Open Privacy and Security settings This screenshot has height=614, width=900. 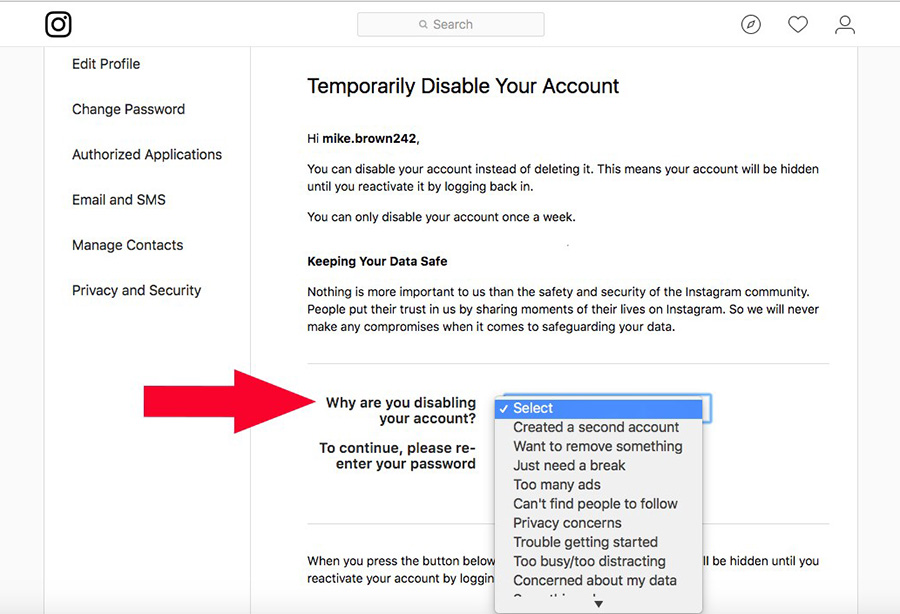click(136, 290)
